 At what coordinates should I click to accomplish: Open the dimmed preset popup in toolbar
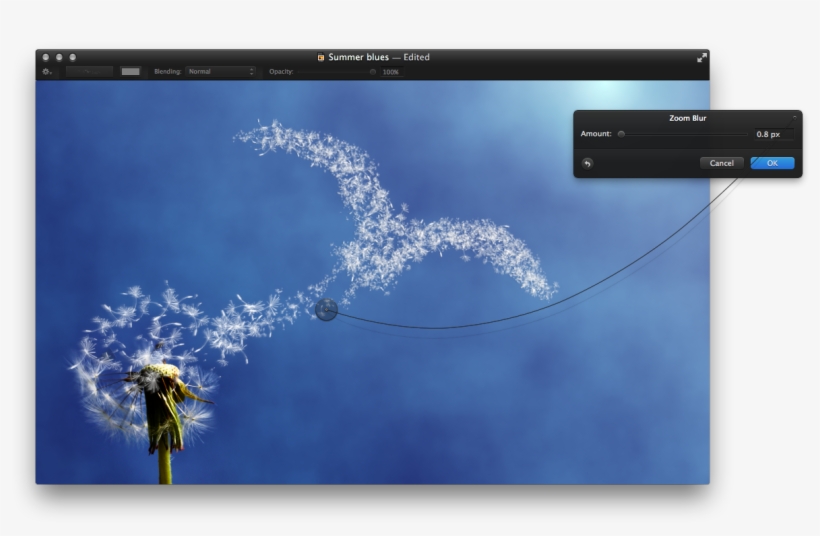click(90, 72)
